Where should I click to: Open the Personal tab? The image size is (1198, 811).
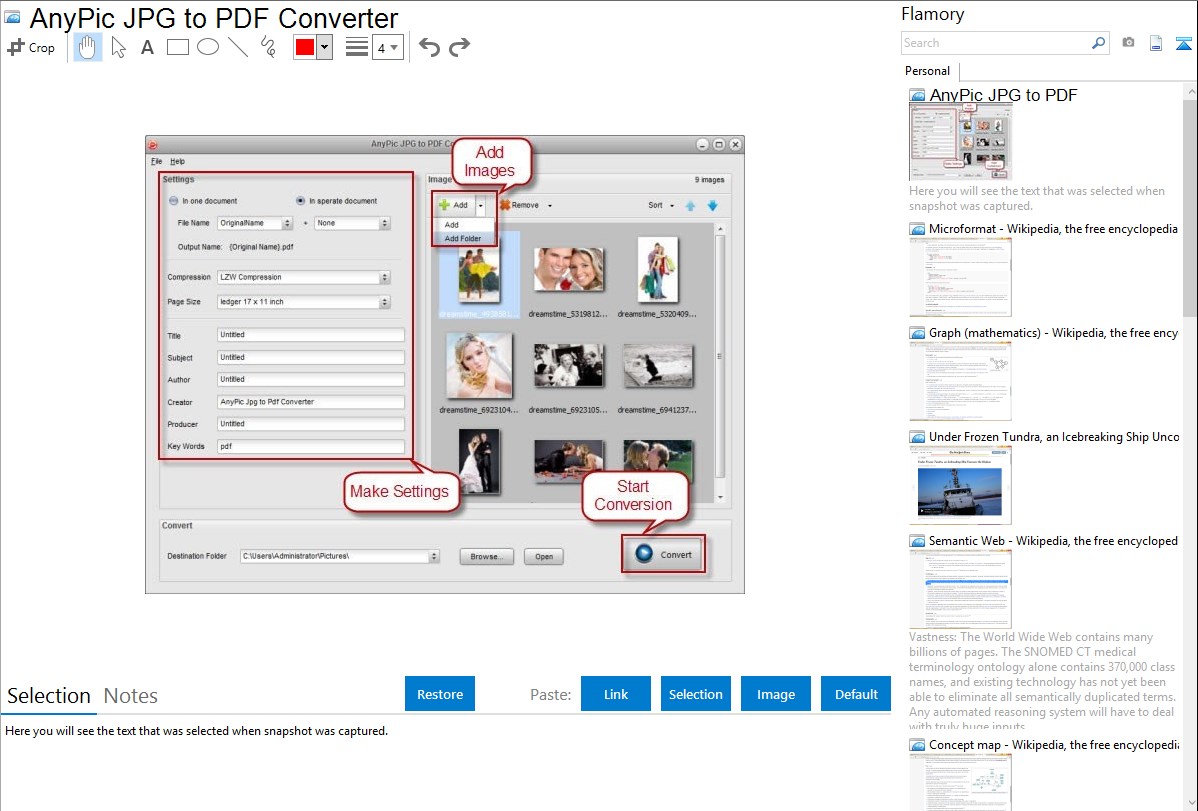click(x=928, y=71)
